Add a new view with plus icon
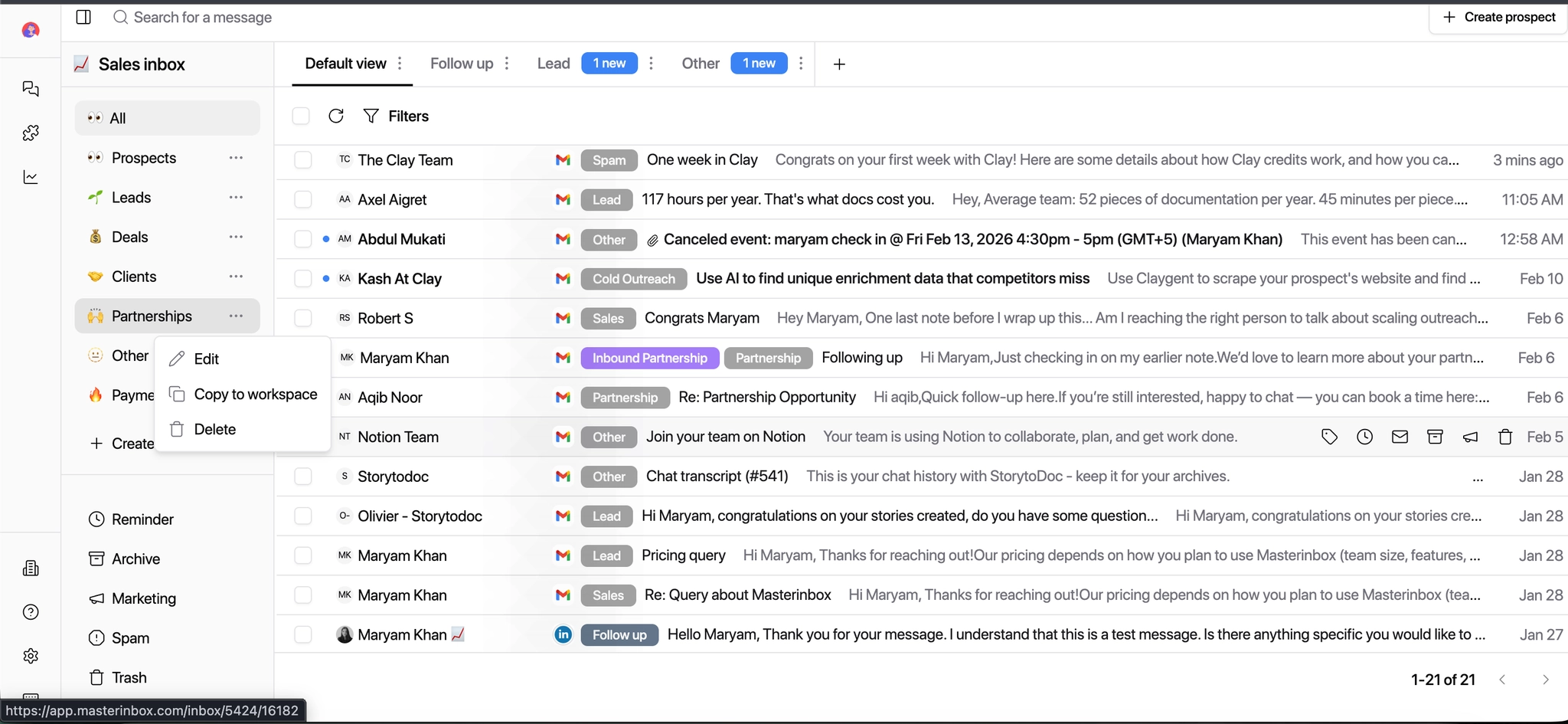This screenshot has height=724, width=1568. tap(839, 64)
